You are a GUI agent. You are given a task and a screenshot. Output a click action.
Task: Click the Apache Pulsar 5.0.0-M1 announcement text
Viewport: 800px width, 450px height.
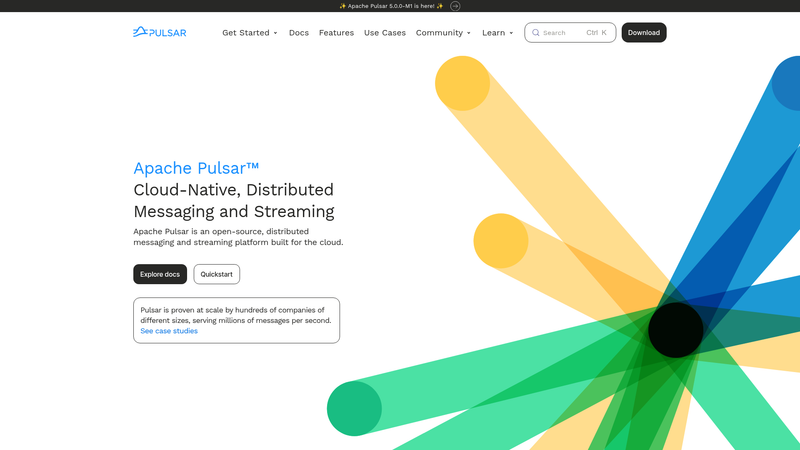click(391, 6)
